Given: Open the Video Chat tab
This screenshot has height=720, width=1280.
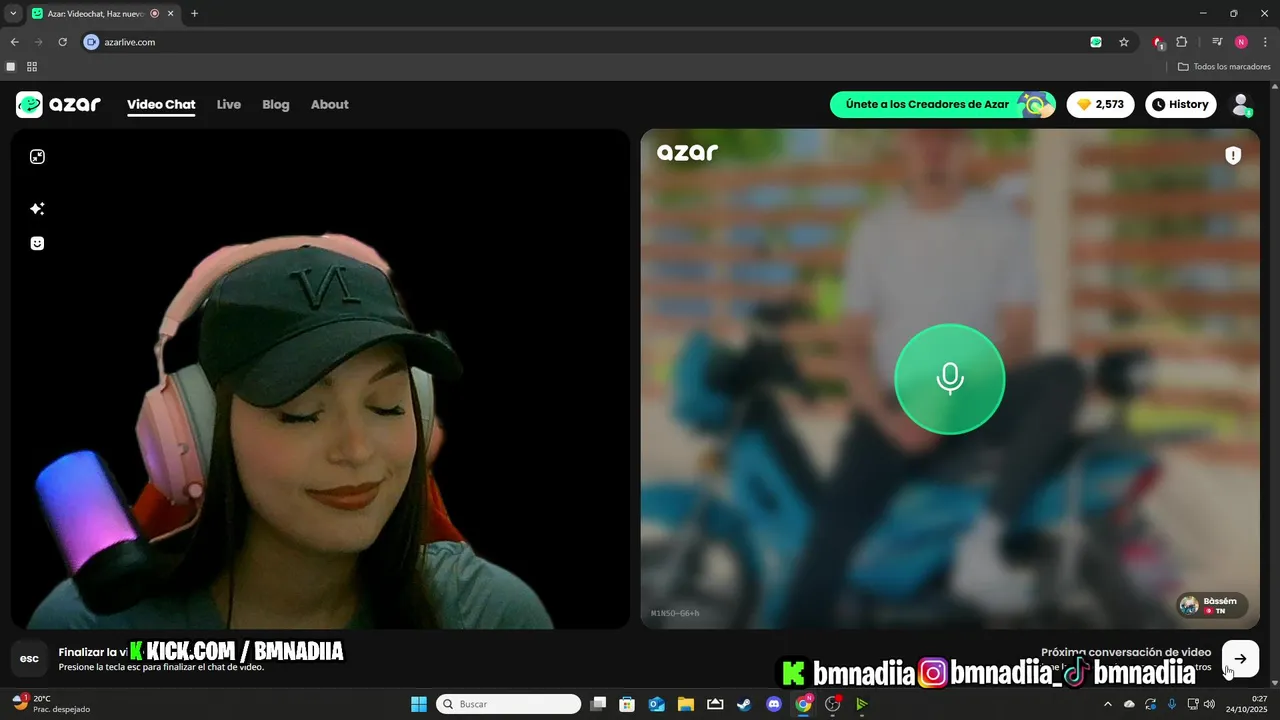Looking at the screenshot, I should click(x=161, y=104).
